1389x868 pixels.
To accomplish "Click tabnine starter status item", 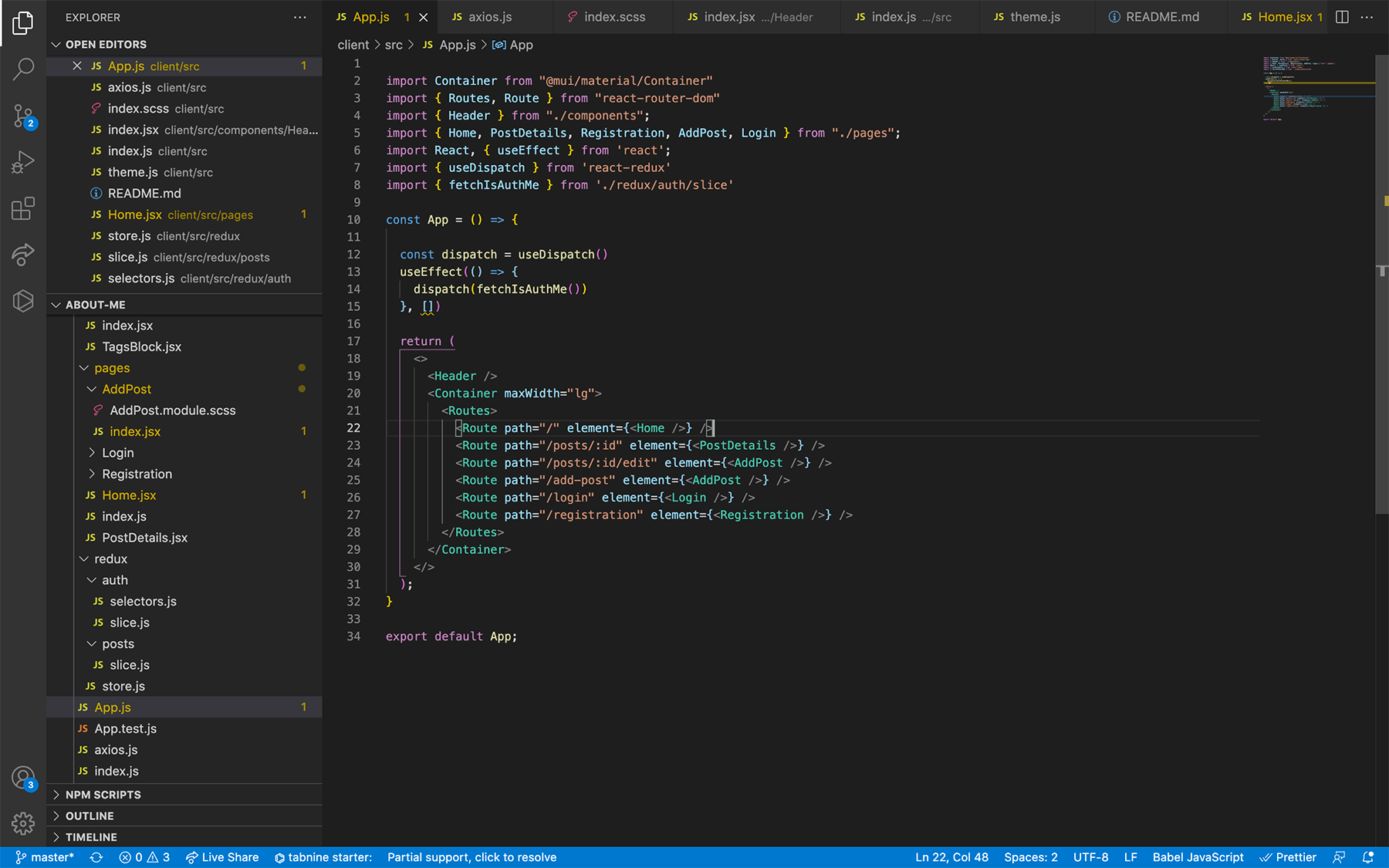I will tap(323, 857).
